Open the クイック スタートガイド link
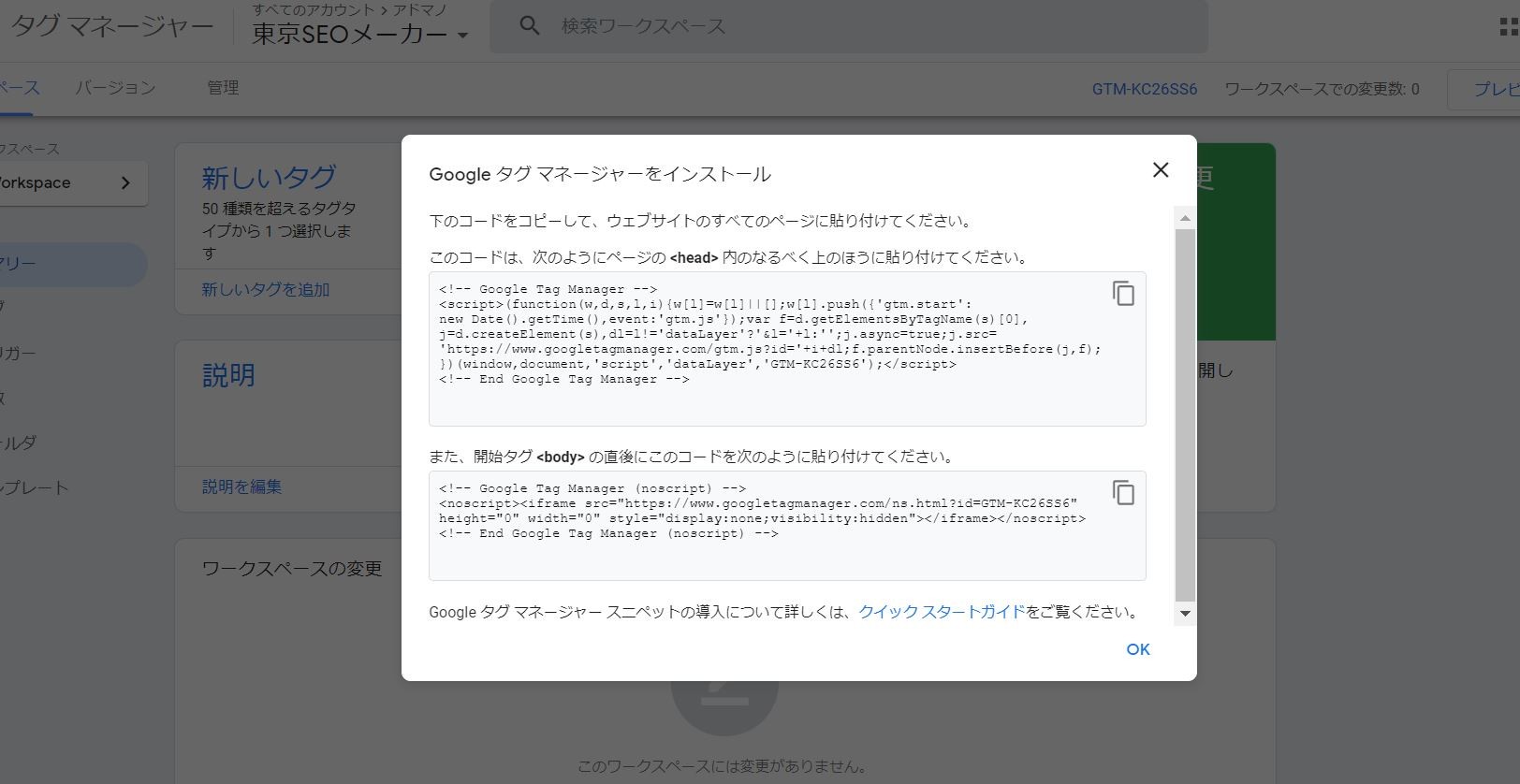The height and width of the screenshot is (784, 1520). [942, 612]
